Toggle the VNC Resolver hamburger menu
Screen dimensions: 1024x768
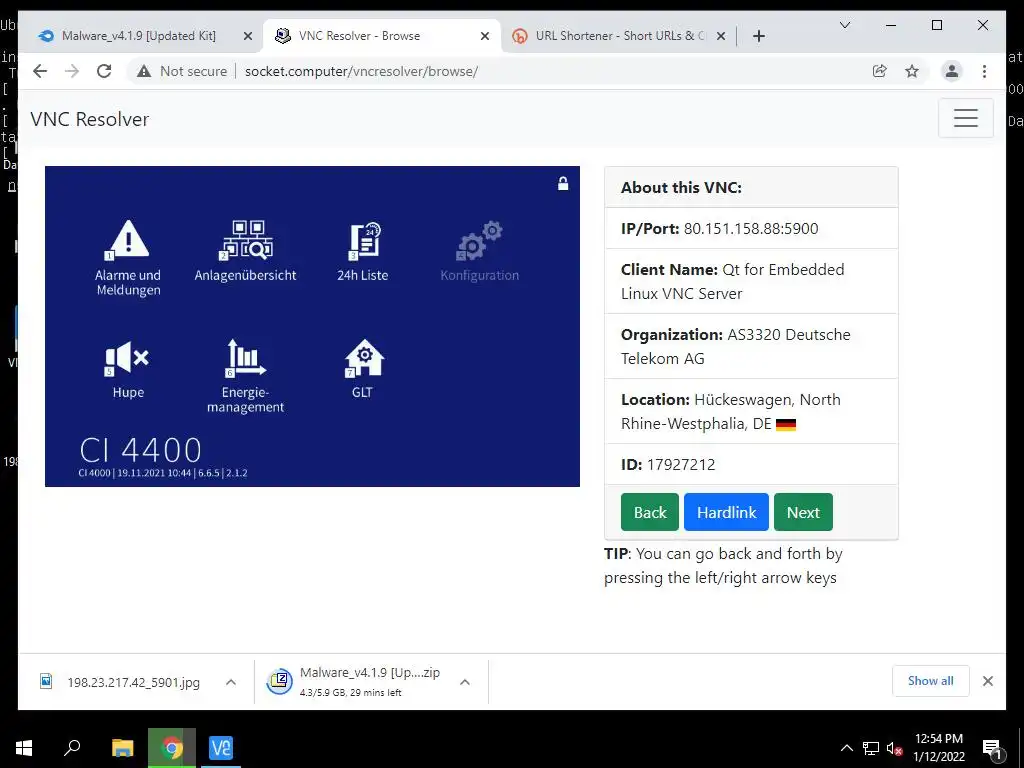tap(965, 118)
